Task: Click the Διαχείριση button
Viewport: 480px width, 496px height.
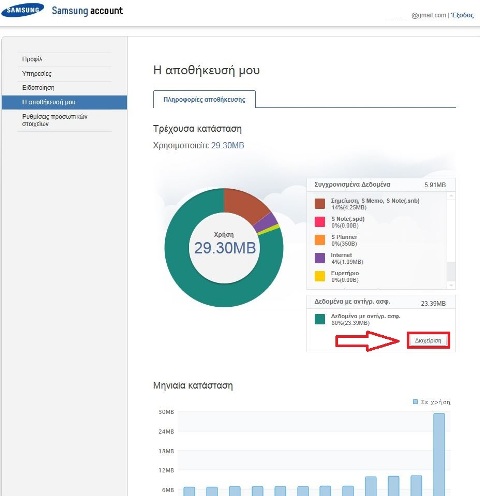Action: coord(428,341)
